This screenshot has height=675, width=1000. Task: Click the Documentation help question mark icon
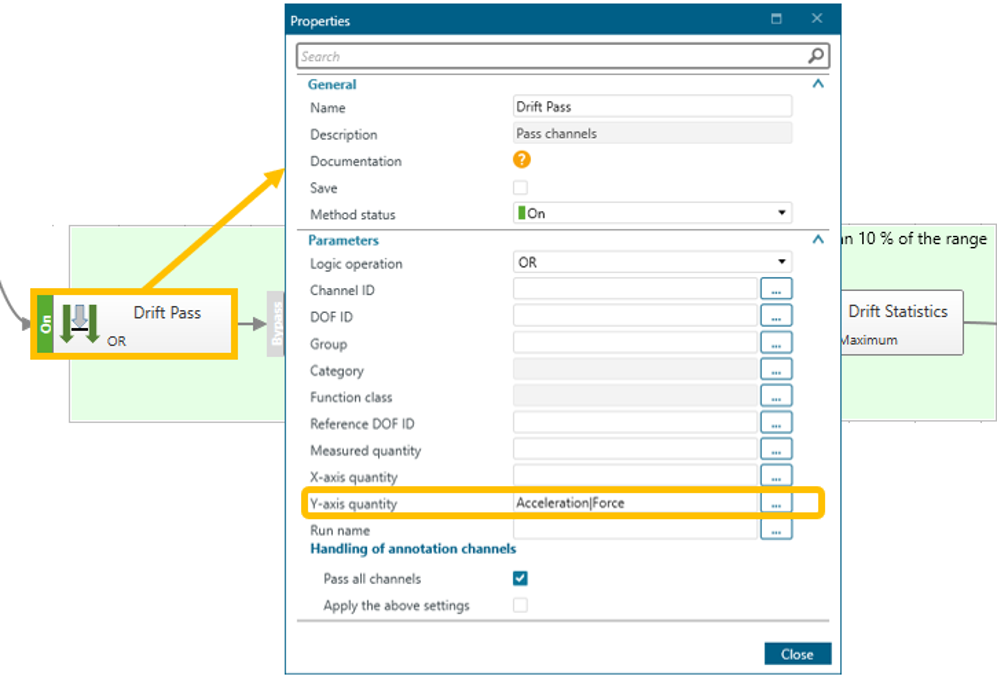click(x=521, y=160)
